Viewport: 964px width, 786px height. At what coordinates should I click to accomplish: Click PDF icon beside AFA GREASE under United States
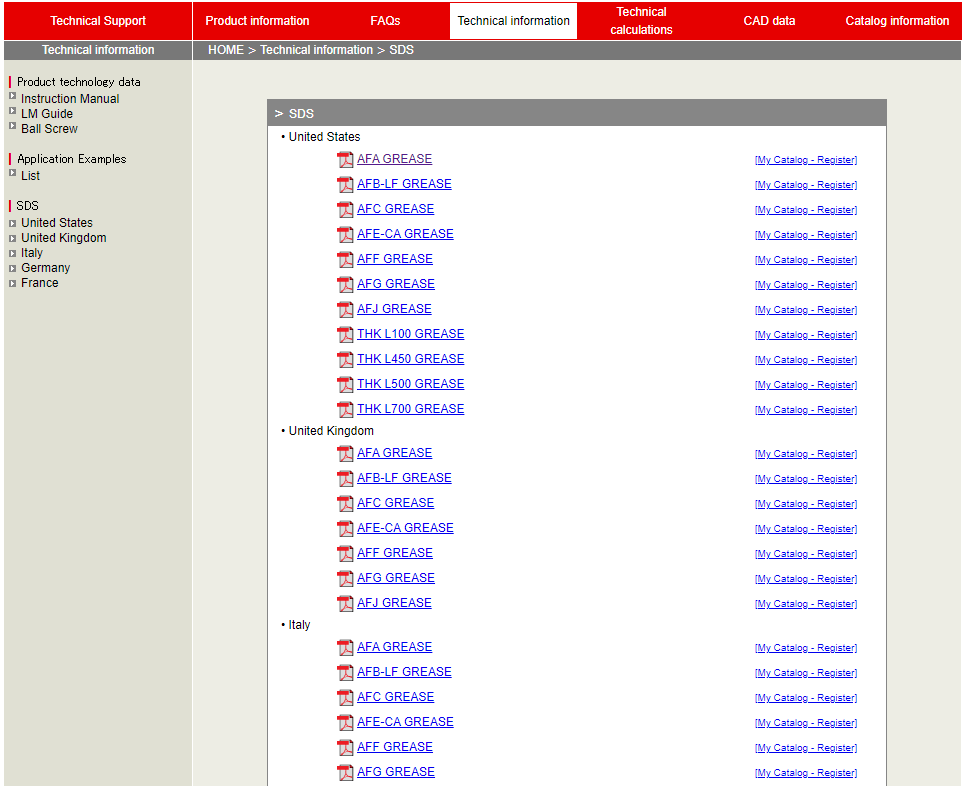(345, 160)
